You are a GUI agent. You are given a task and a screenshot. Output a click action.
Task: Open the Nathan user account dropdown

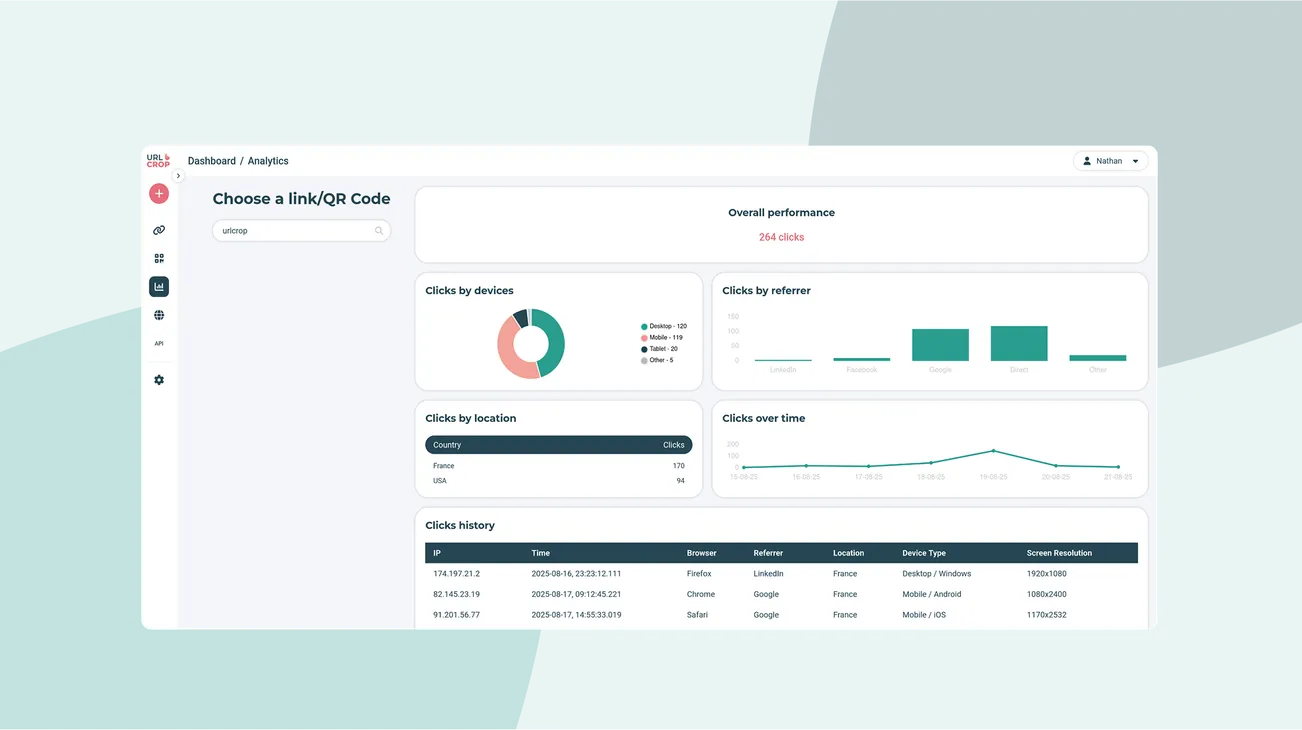pos(1110,161)
